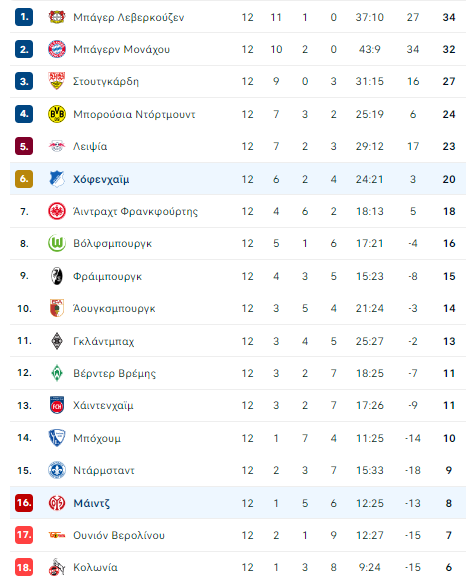The image size is (466, 583).
Task: Click the green Wolfsburg W logo
Action: pos(57,243)
